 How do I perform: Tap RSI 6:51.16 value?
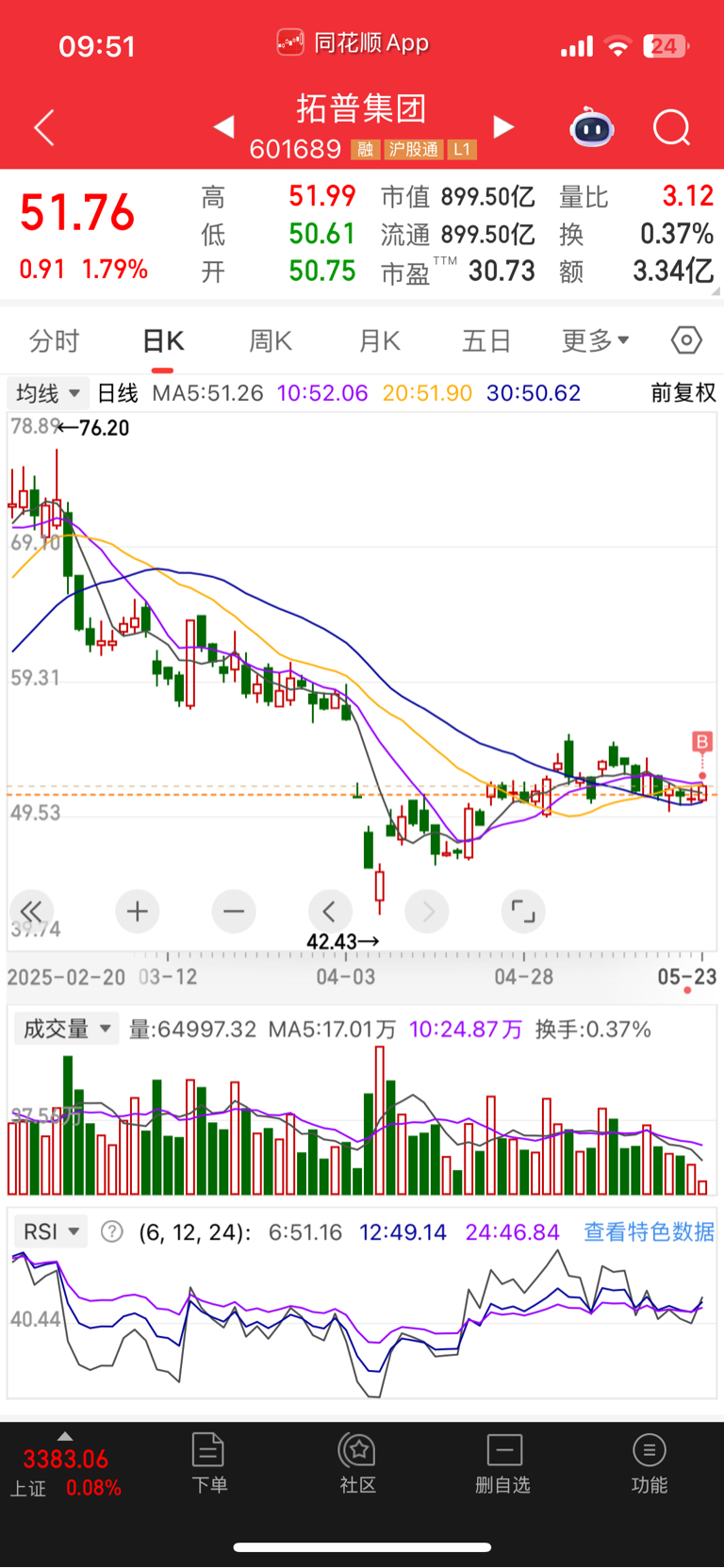click(305, 1231)
